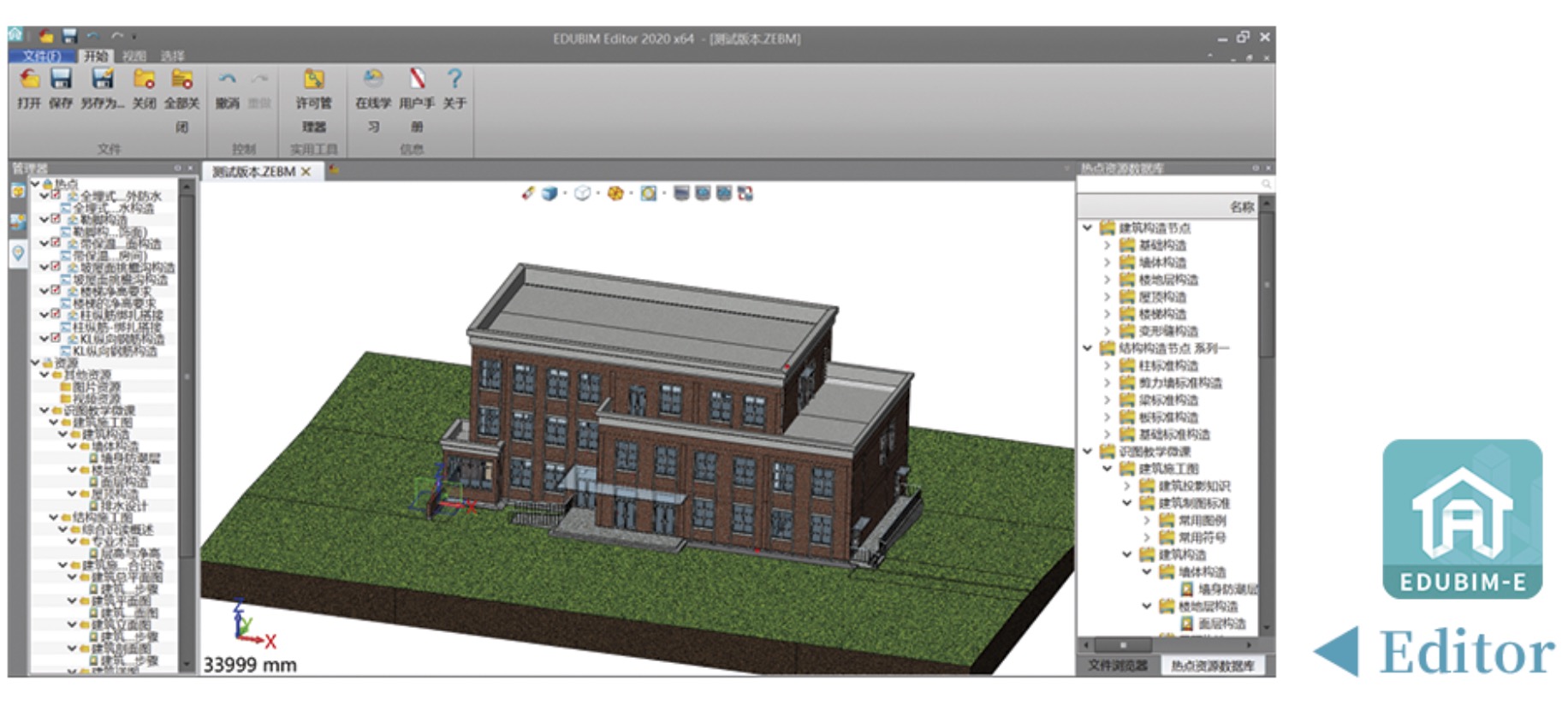Click the quick-access redo arrow in title bar

117,36
